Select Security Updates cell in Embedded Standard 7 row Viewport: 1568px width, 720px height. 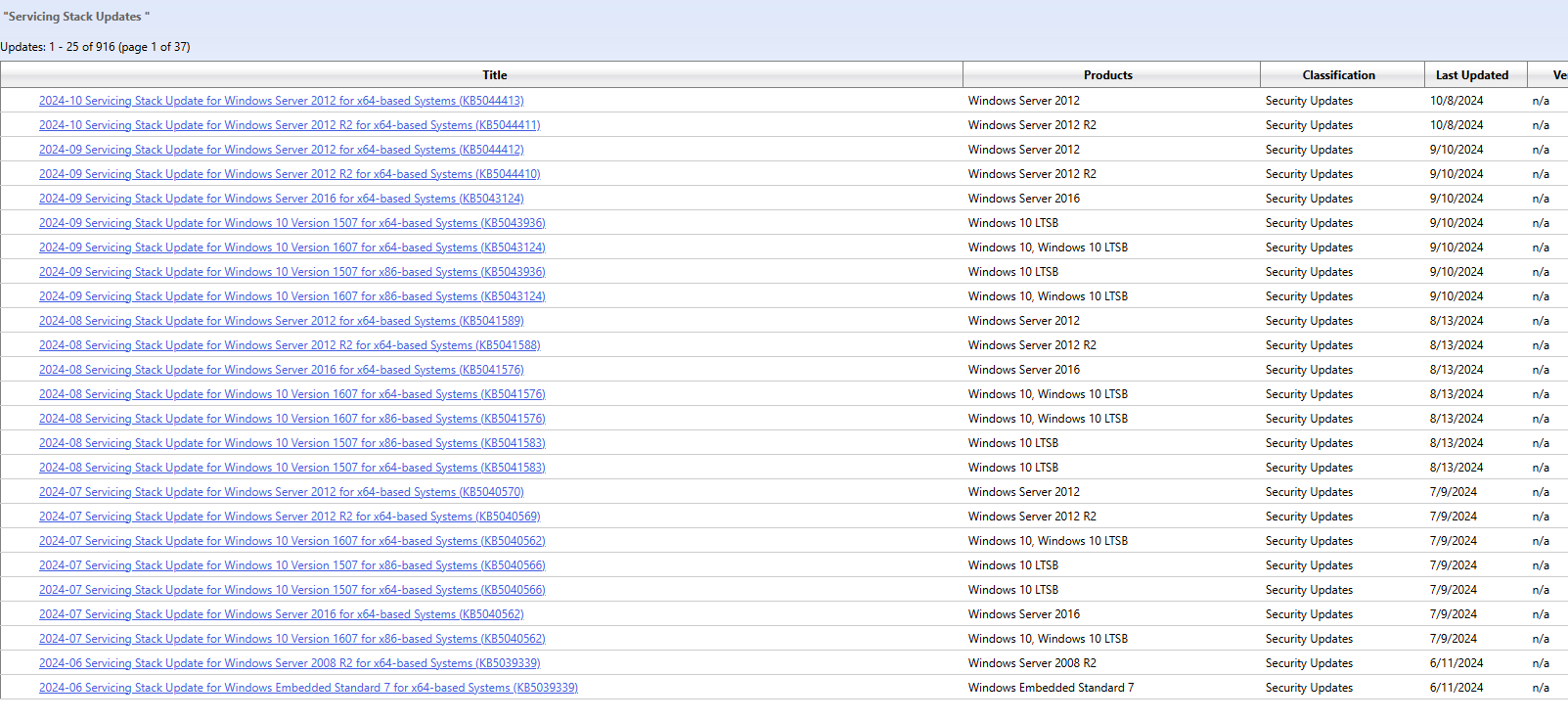1309,688
